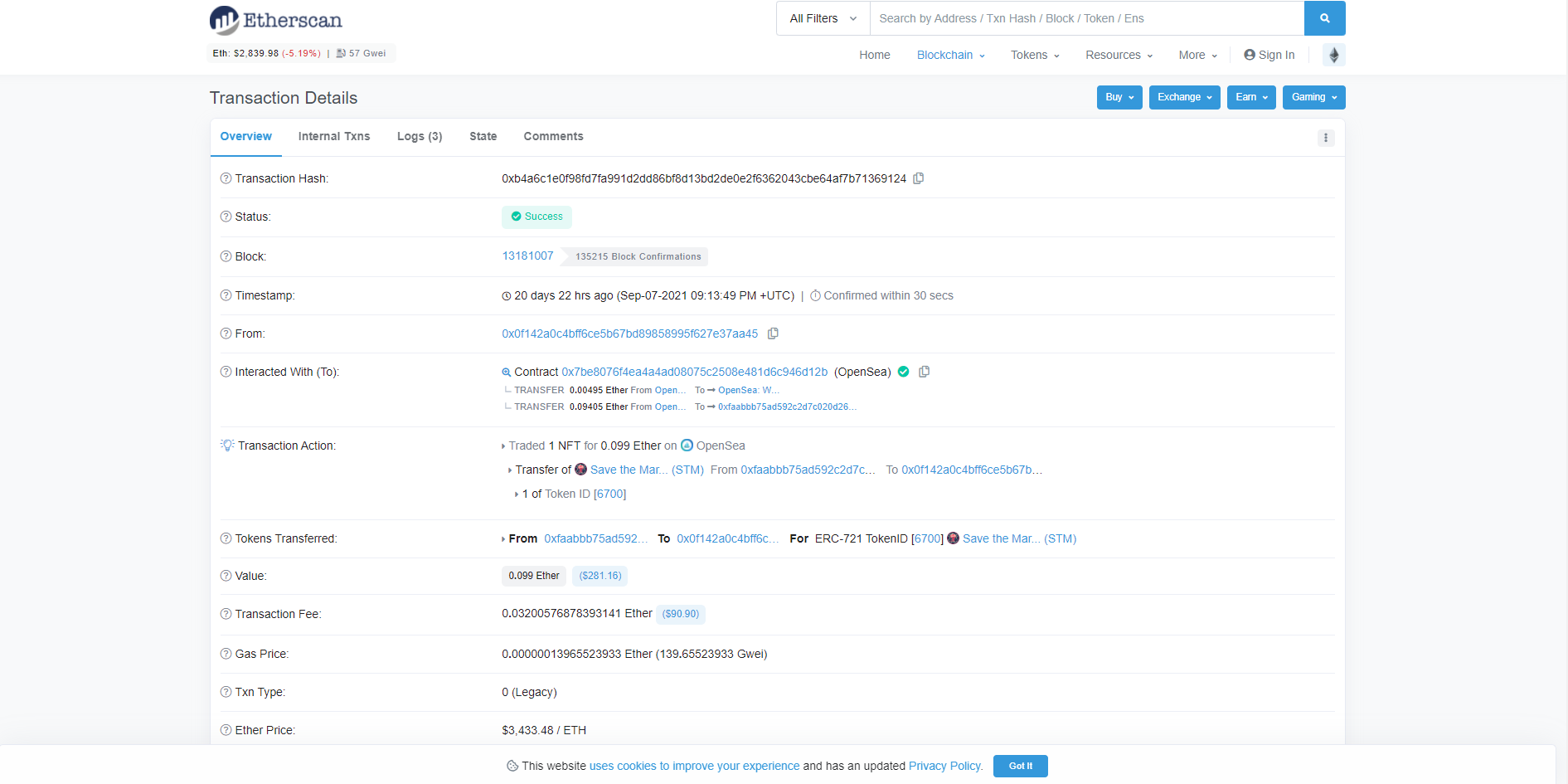Viewport: 1568px width, 784px height.
Task: Click the Ethereum network icon in header
Action: pyautogui.click(x=1333, y=55)
